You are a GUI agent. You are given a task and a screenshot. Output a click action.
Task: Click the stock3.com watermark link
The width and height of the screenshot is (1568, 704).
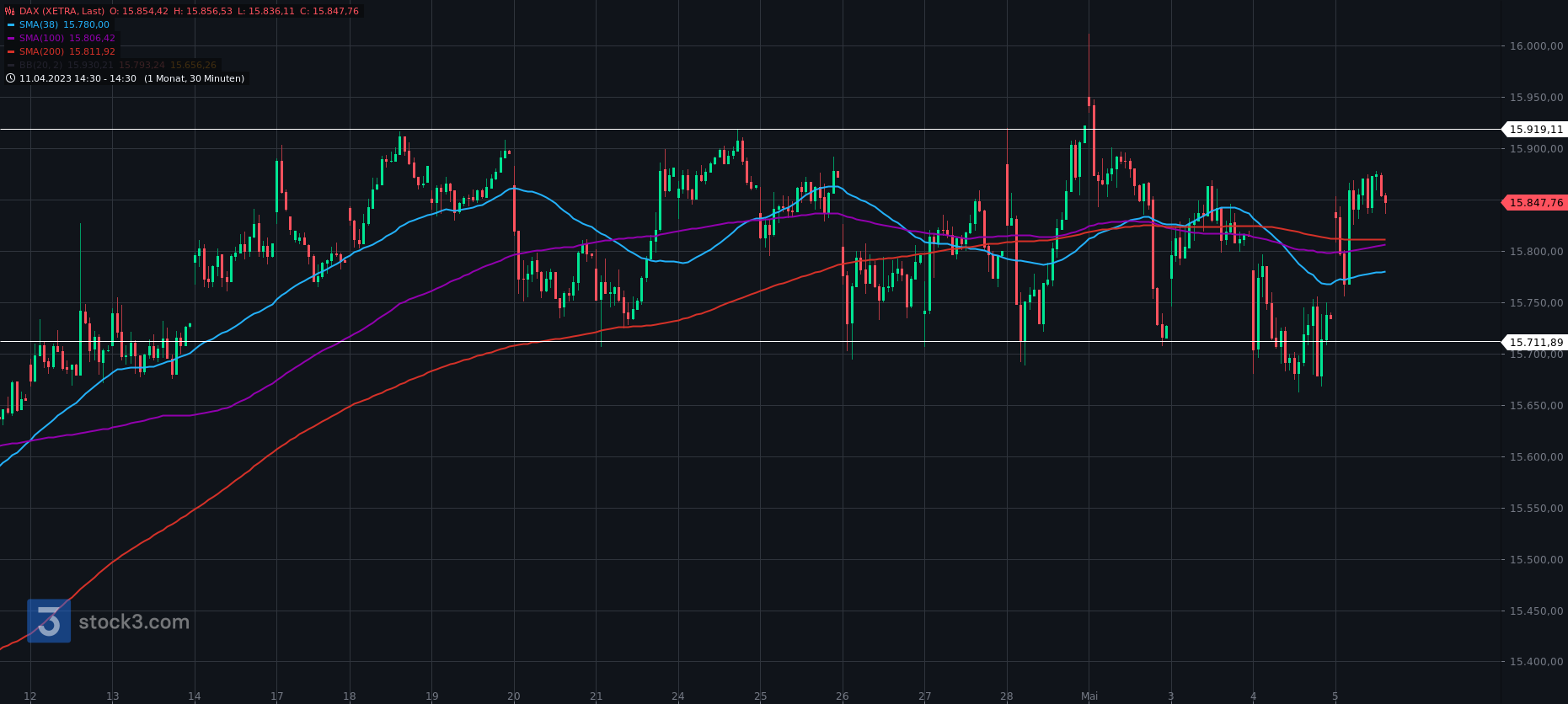134,622
